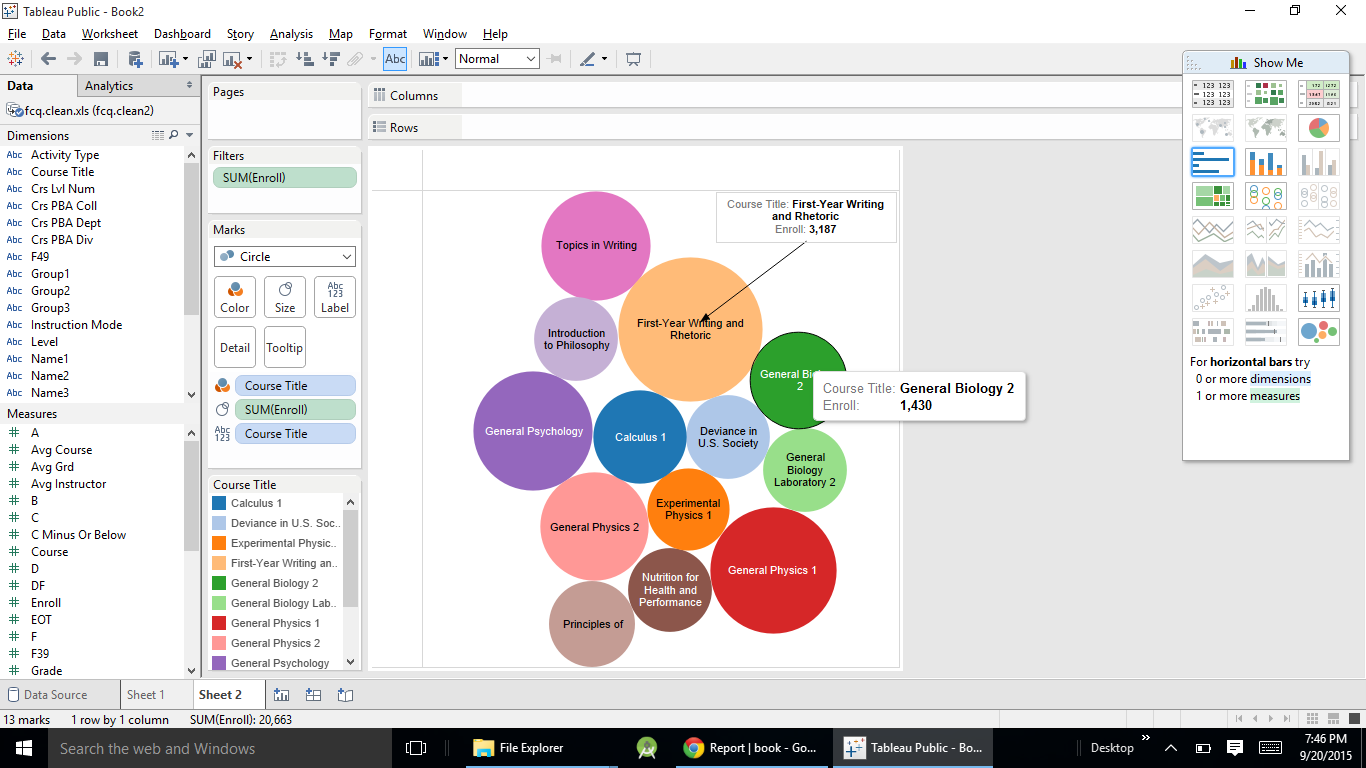This screenshot has width=1366, height=768.
Task: Click the Save disk icon in toolbar
Action: [x=101, y=59]
